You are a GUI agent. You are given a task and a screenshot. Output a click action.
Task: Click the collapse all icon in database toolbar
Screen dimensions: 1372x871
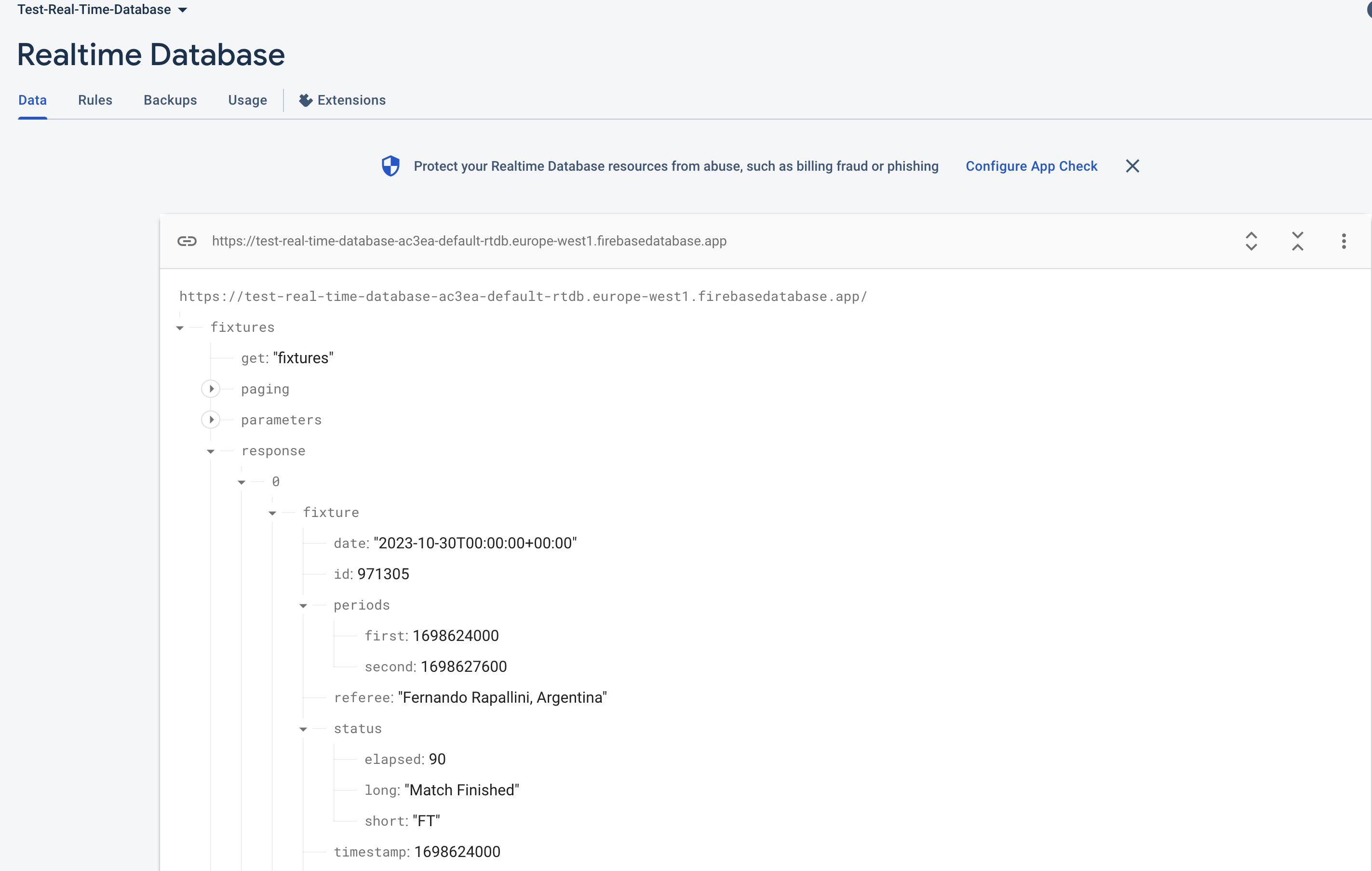point(1296,240)
